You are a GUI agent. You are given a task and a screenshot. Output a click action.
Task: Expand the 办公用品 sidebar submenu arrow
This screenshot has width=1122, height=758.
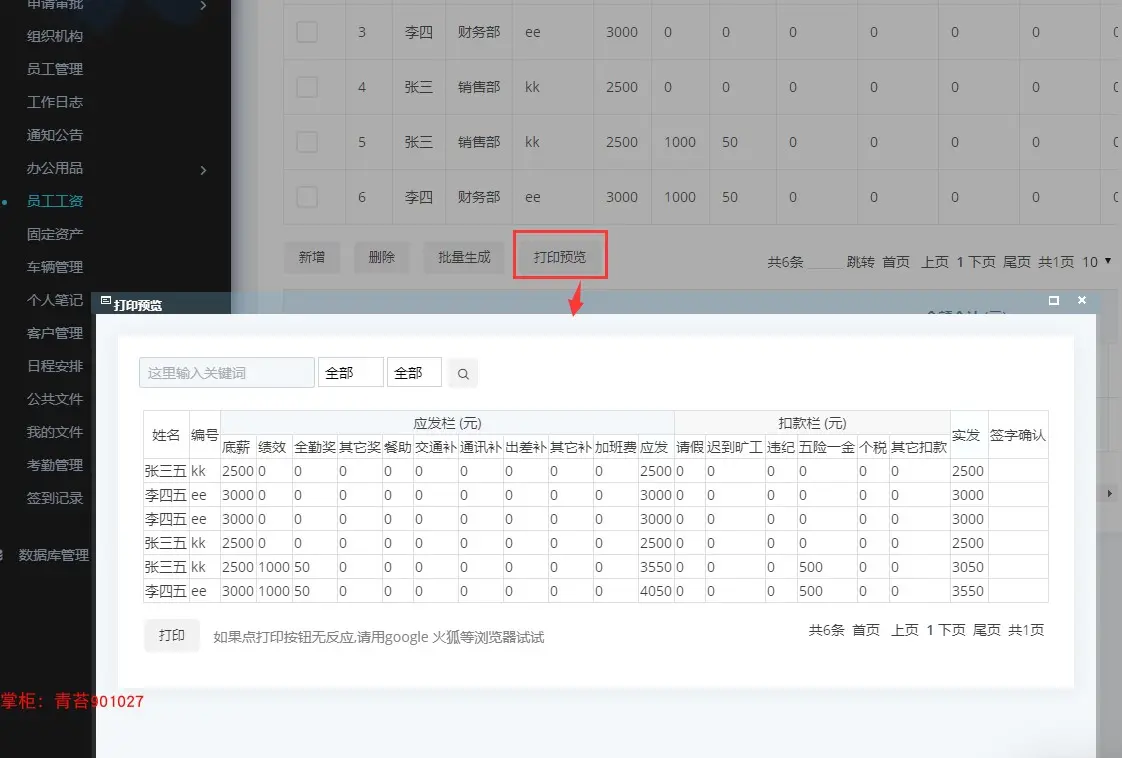tap(203, 170)
